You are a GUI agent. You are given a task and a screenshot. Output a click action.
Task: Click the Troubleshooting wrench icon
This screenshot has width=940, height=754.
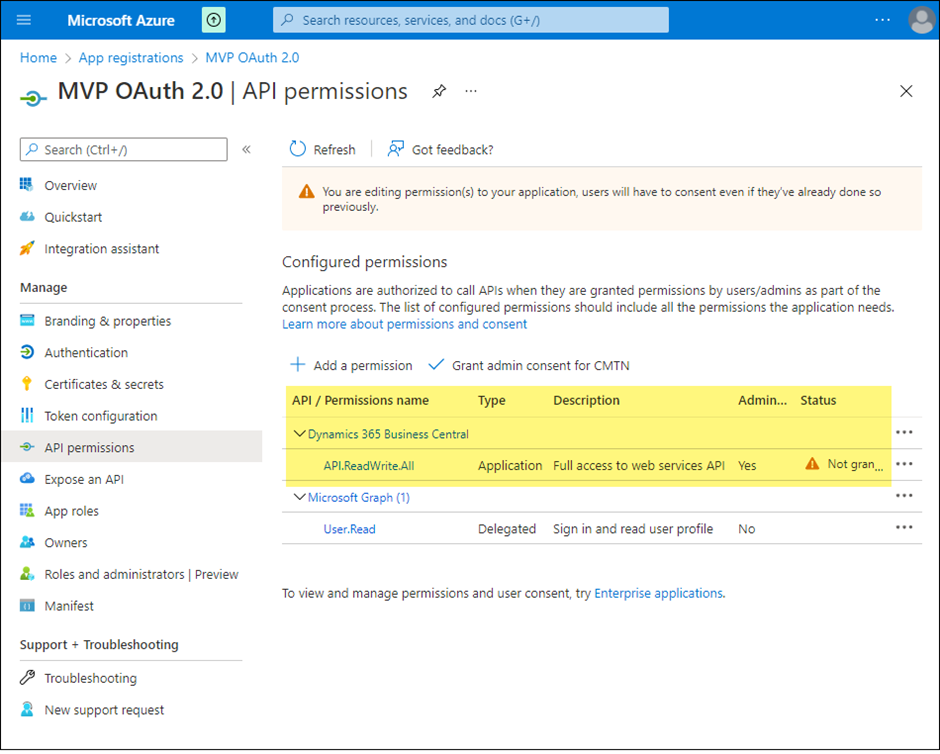click(27, 677)
